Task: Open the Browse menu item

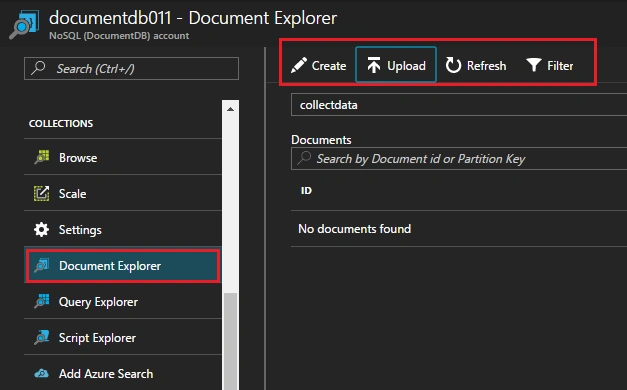Action: coord(123,157)
